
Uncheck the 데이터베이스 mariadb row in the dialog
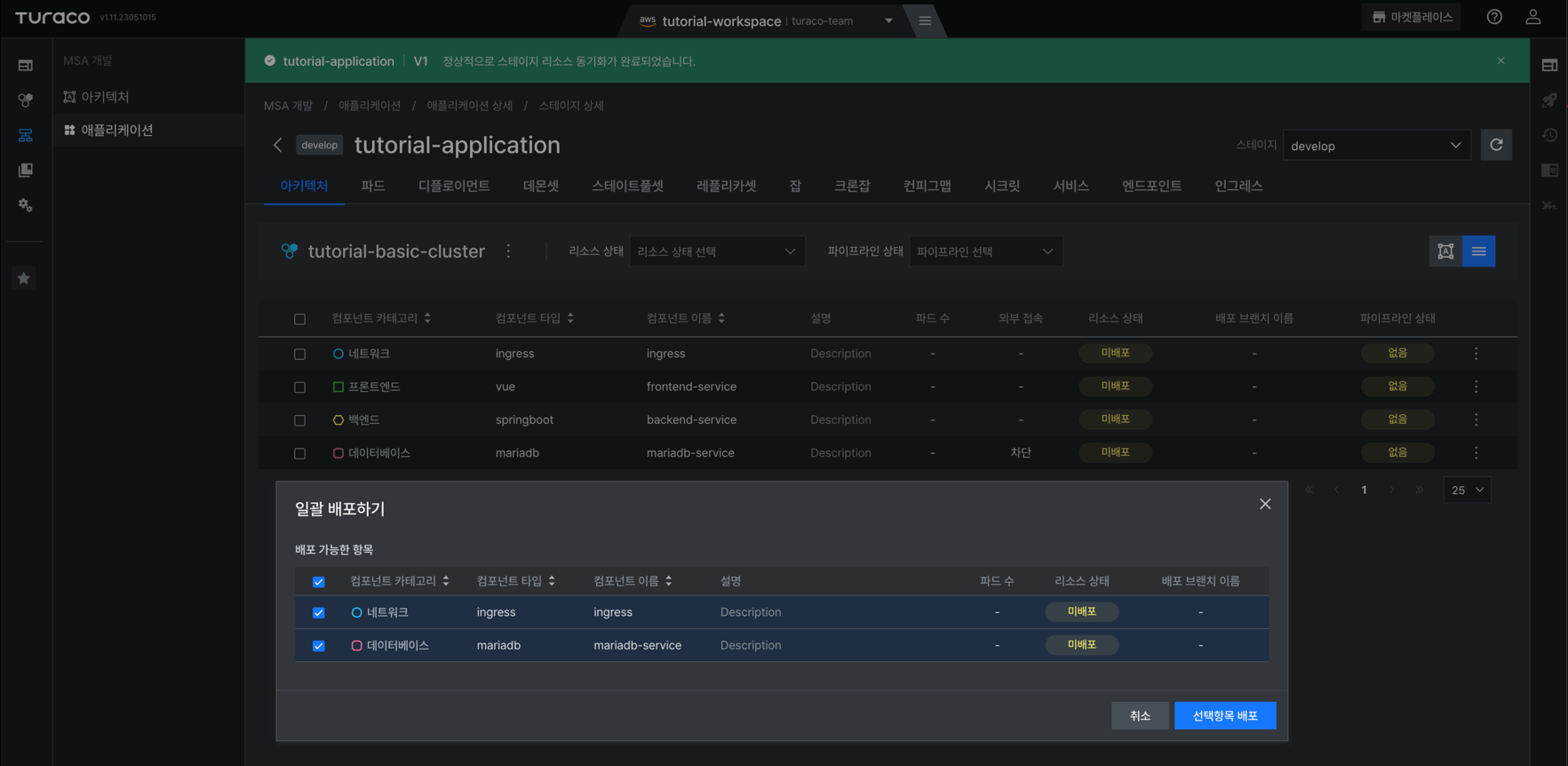pyautogui.click(x=318, y=646)
